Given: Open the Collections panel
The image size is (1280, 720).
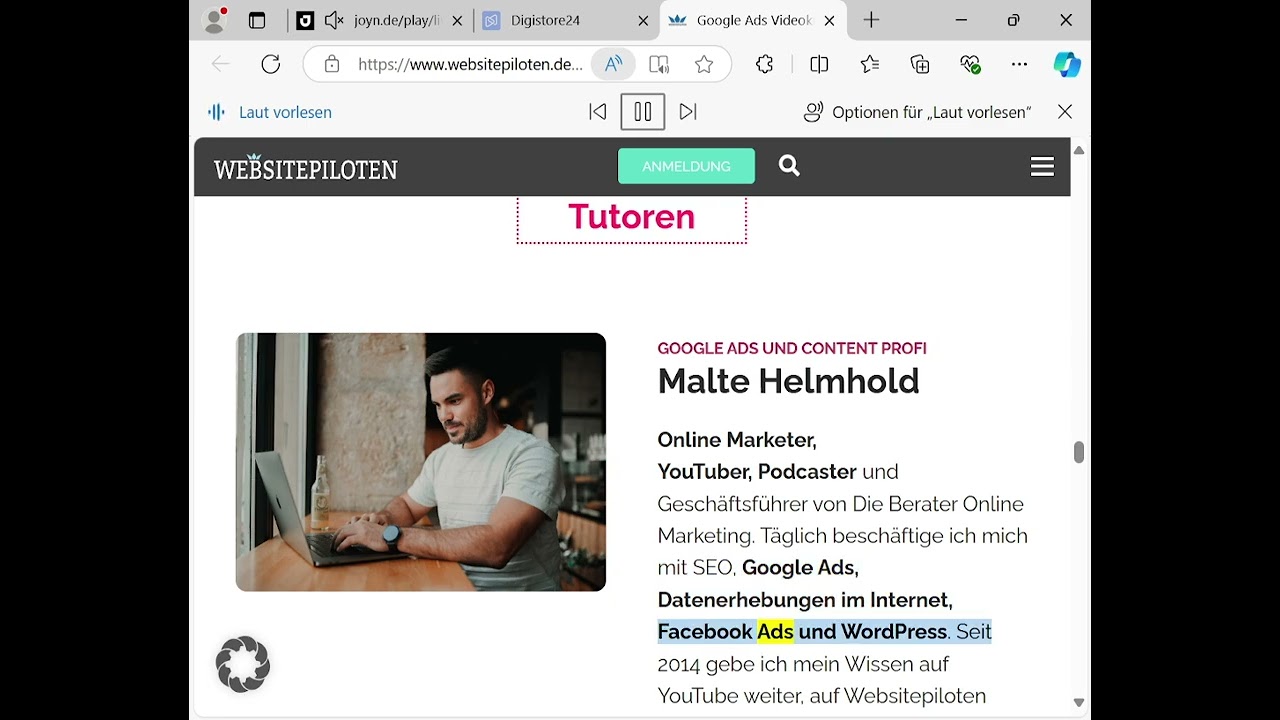Looking at the screenshot, I should coord(920,64).
